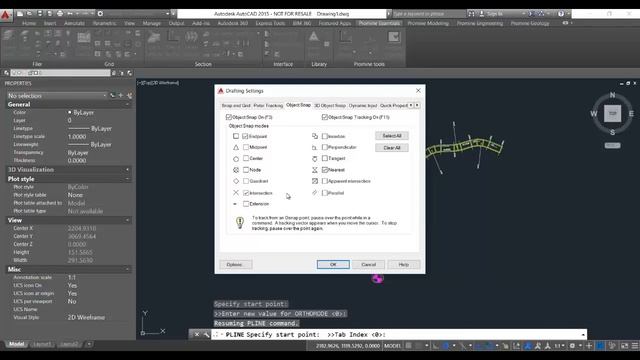
Task: Open the Promine Modeling ribbon tab
Action: pyautogui.click(x=428, y=23)
